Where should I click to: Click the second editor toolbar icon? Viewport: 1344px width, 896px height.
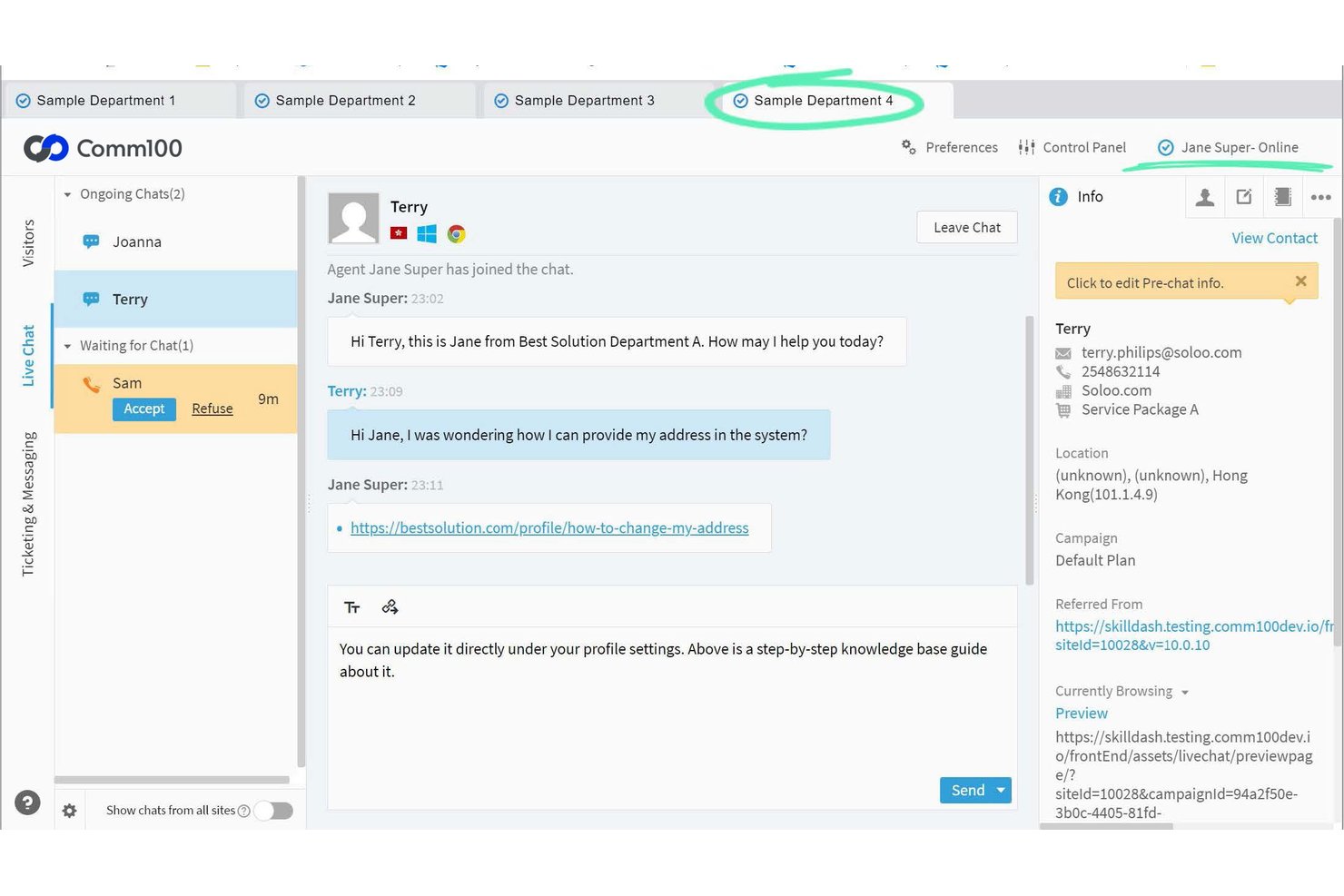[390, 606]
